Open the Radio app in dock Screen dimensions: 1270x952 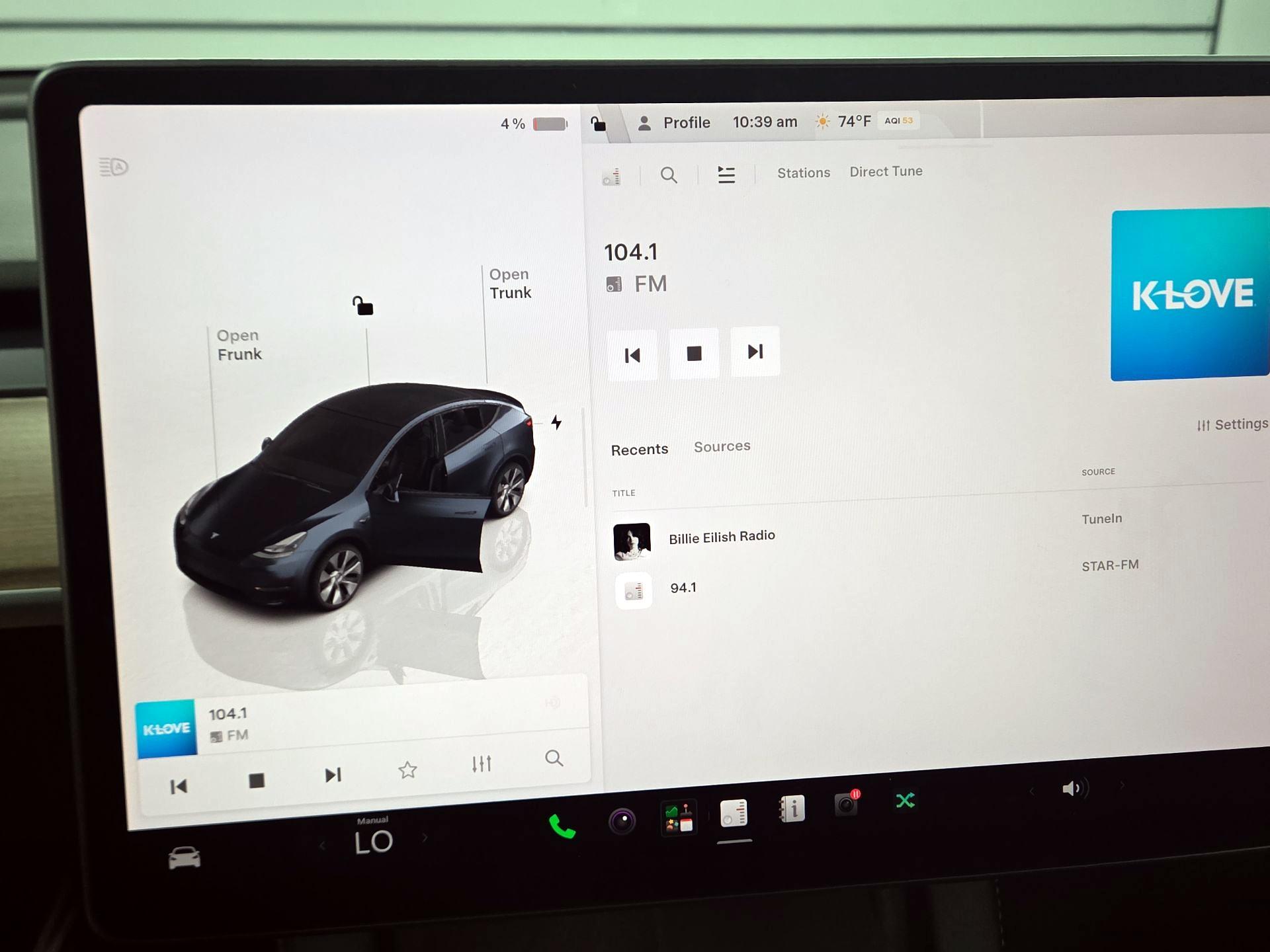click(734, 813)
